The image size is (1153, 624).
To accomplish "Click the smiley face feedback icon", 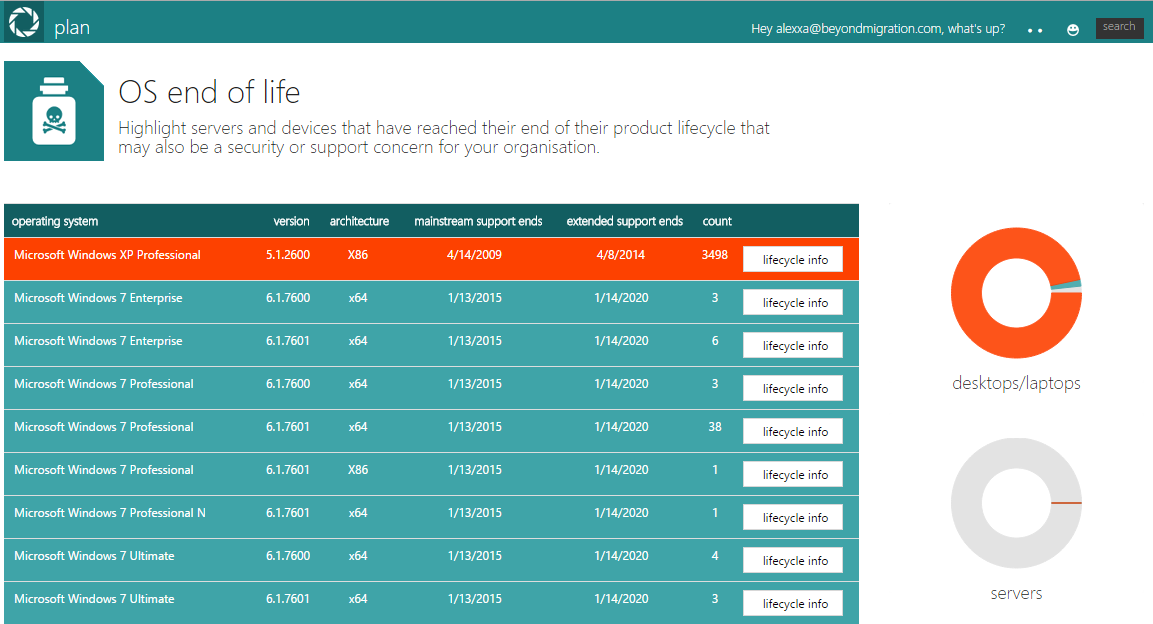I will [x=1073, y=29].
